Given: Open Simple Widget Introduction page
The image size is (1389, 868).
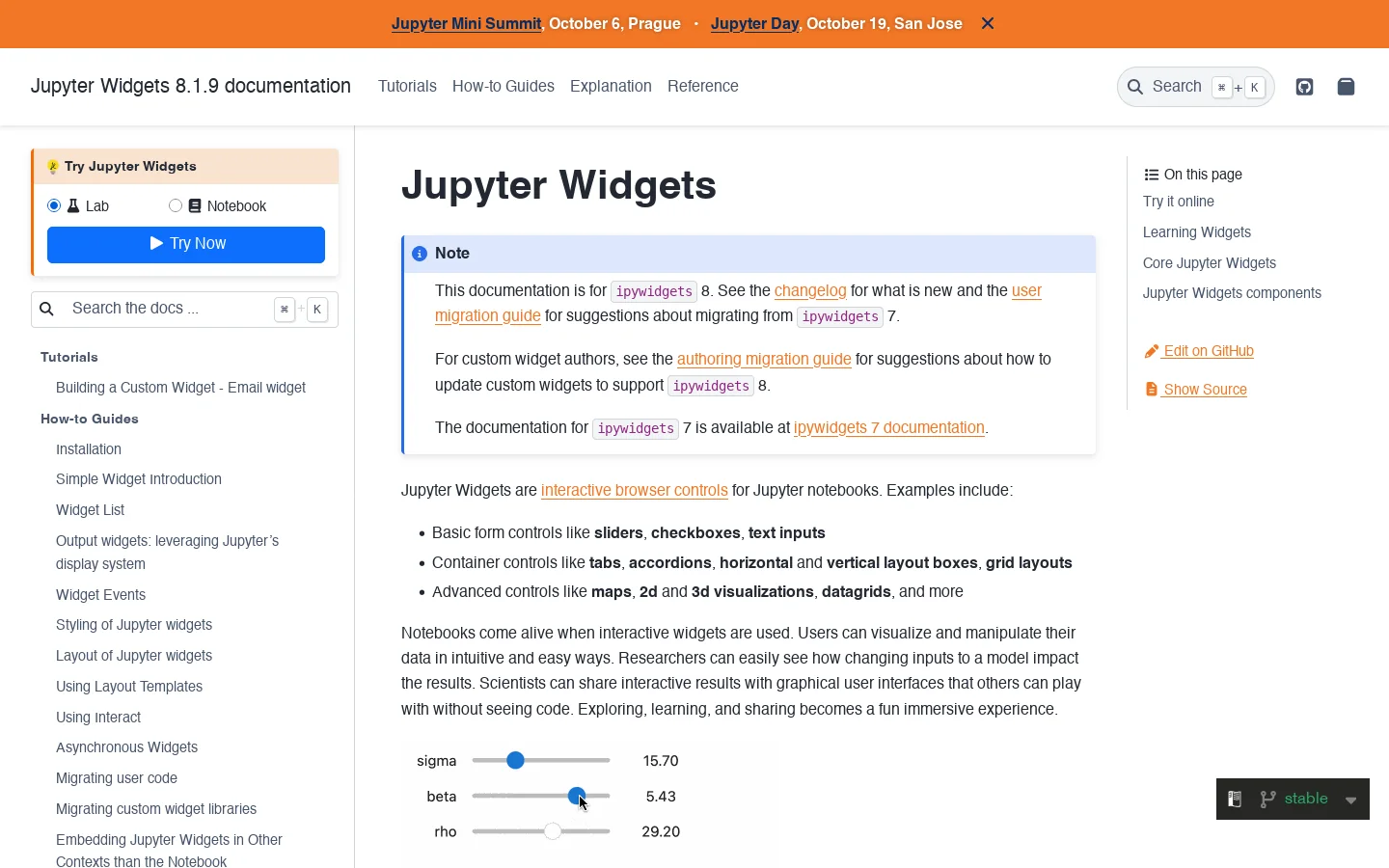Looking at the screenshot, I should coord(139,479).
